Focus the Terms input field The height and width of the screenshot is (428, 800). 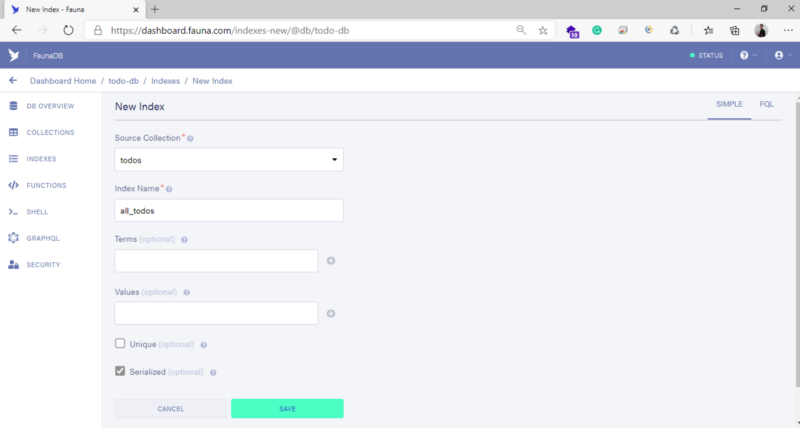pos(216,261)
